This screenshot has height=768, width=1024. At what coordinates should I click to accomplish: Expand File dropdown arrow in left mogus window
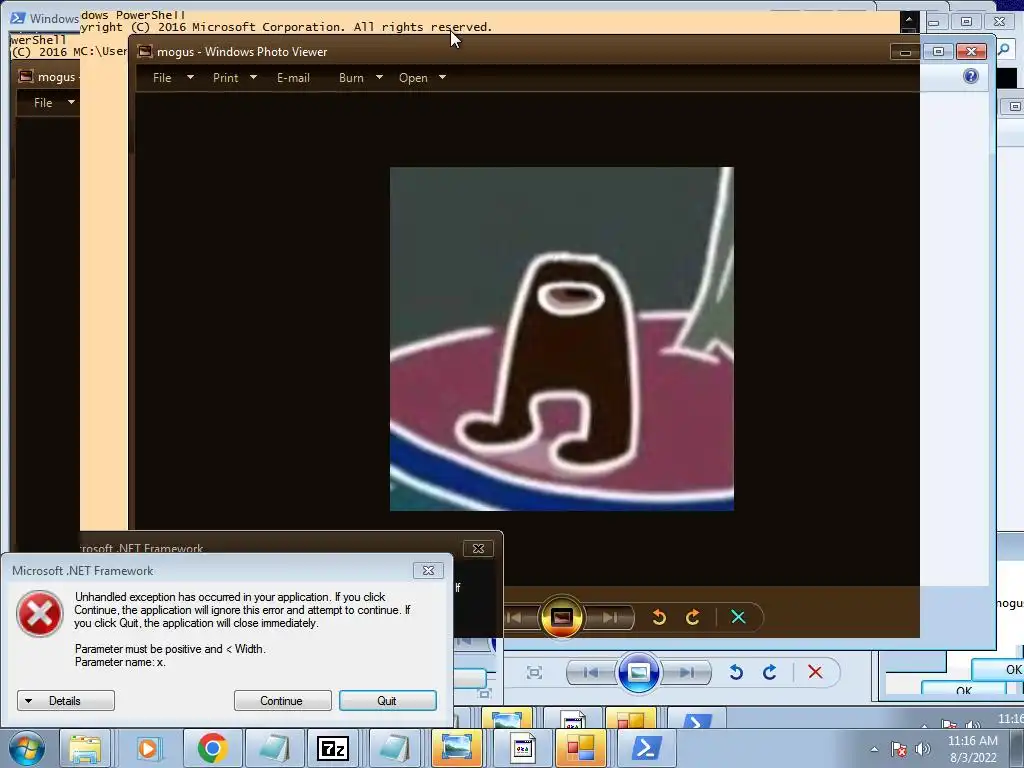coord(71,102)
